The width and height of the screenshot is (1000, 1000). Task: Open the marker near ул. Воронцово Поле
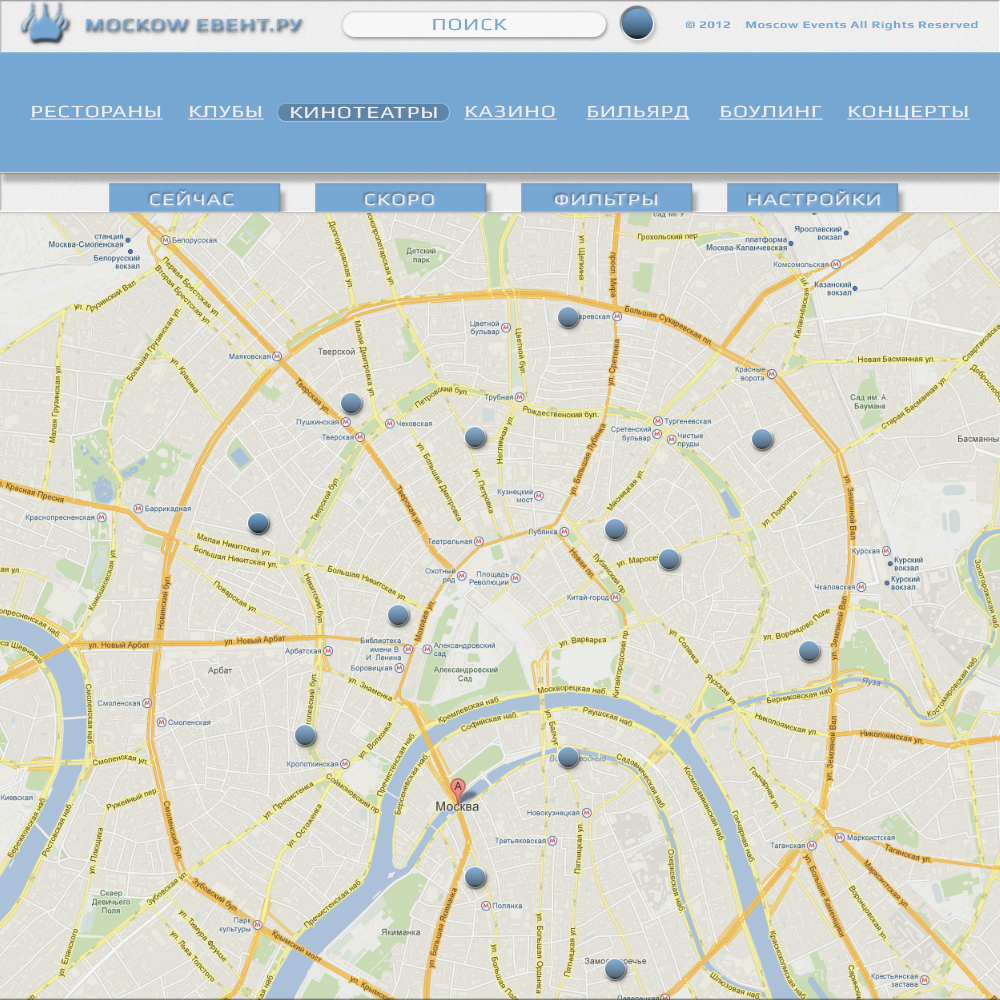(809, 651)
